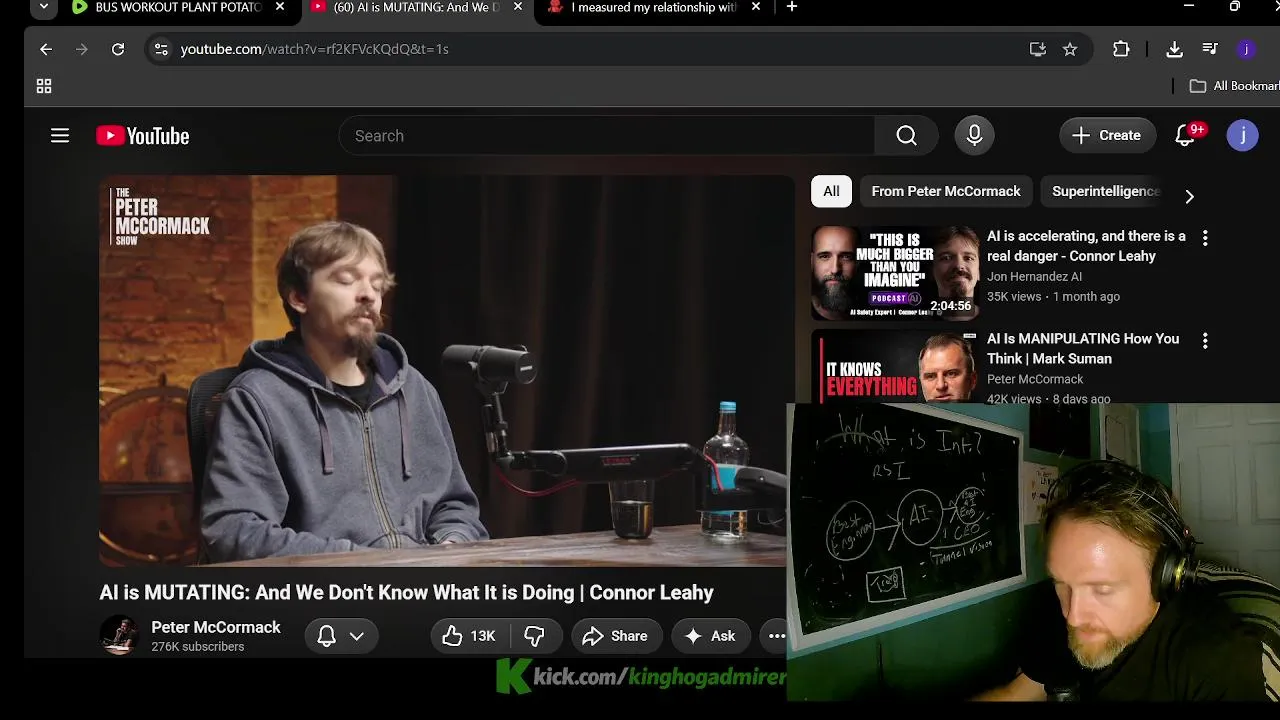This screenshot has width=1280, height=720.
Task: Go back to previous page
Action: coord(46,49)
